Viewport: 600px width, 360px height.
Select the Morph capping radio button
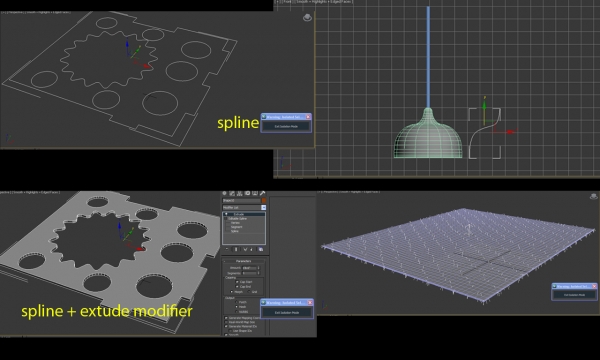click(x=232, y=292)
